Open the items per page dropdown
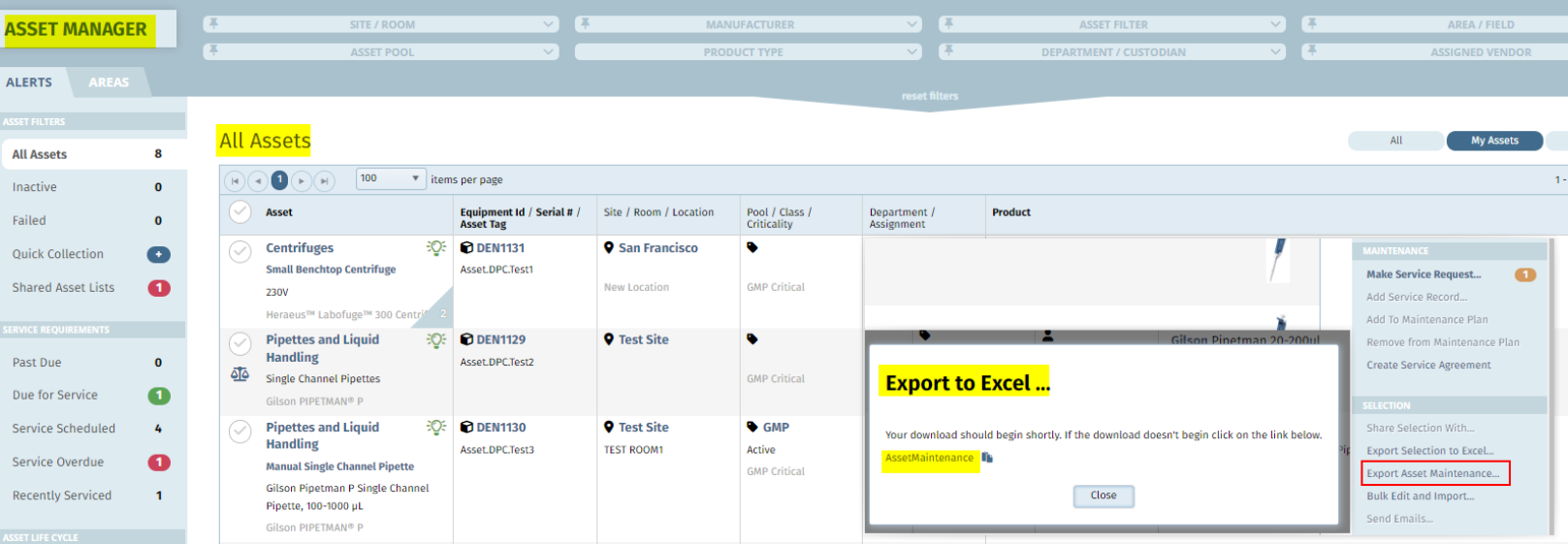Image resolution: width=1568 pixels, height=544 pixels. point(391,178)
